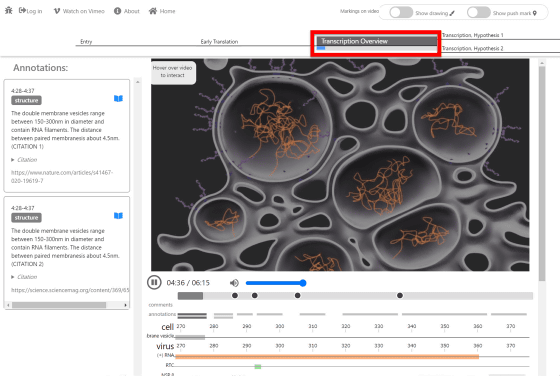Screen dimensions: 560x376
Task: Click the 04:36 / 06:15 time display
Action: 188,283
